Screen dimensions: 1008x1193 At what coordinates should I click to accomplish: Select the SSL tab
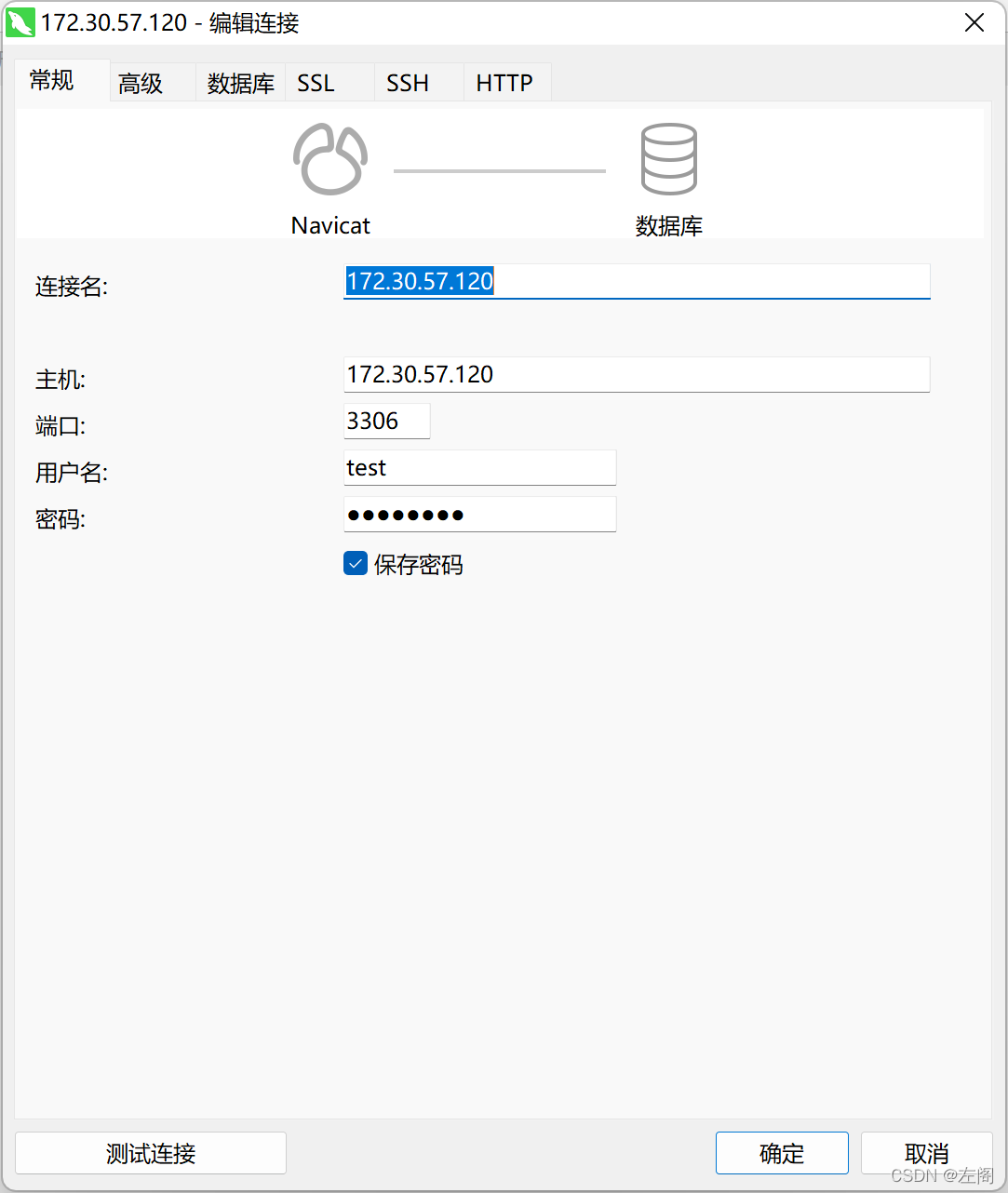click(316, 82)
